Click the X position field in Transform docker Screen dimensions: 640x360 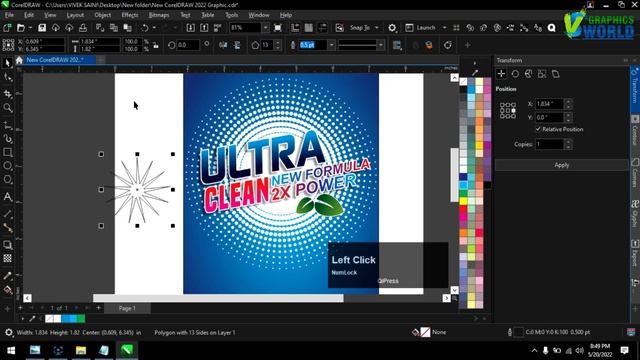point(549,104)
